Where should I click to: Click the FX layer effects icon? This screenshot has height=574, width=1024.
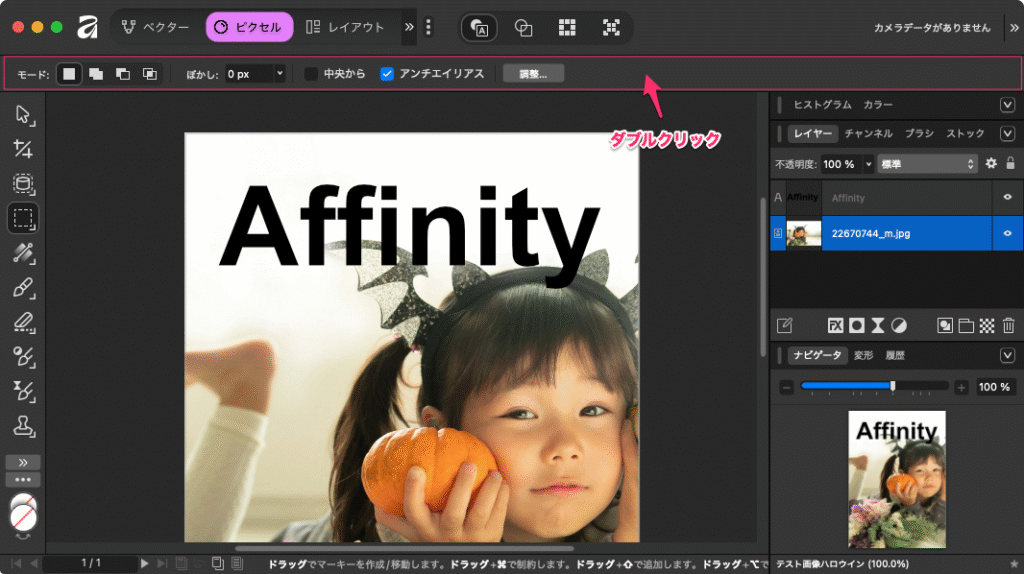click(x=835, y=325)
